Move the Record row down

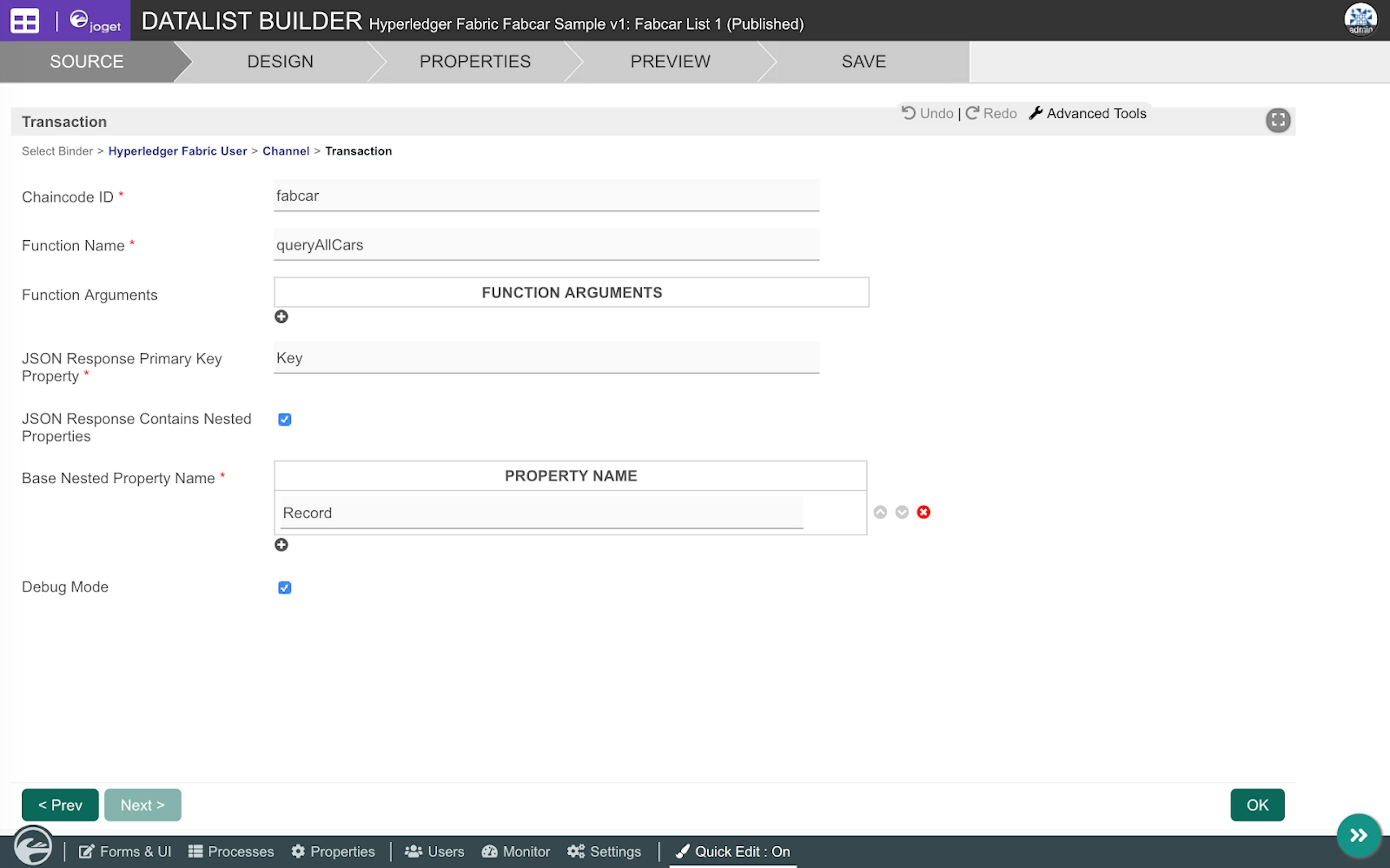tap(902, 512)
